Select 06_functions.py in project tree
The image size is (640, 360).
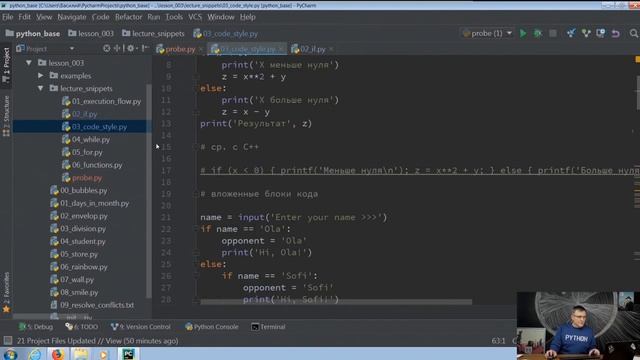(x=92, y=165)
